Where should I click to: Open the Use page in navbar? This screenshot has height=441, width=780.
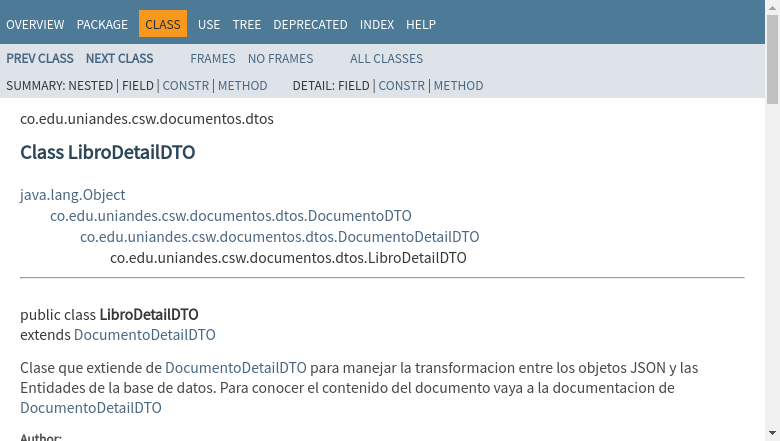click(209, 24)
